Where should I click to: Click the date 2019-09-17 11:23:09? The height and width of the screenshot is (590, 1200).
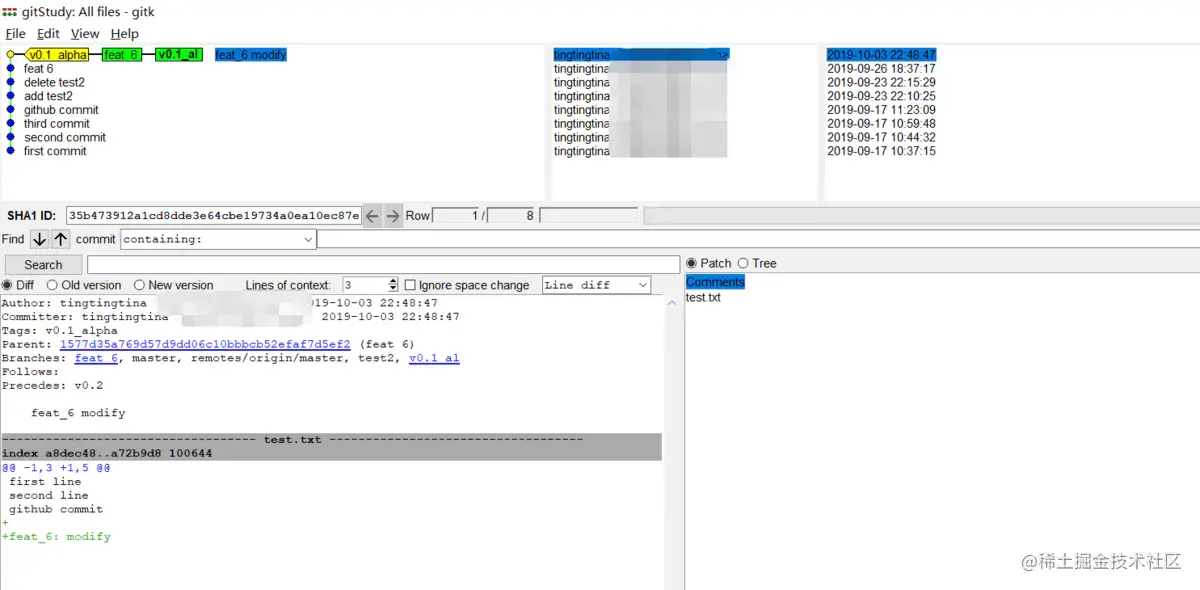(881, 110)
